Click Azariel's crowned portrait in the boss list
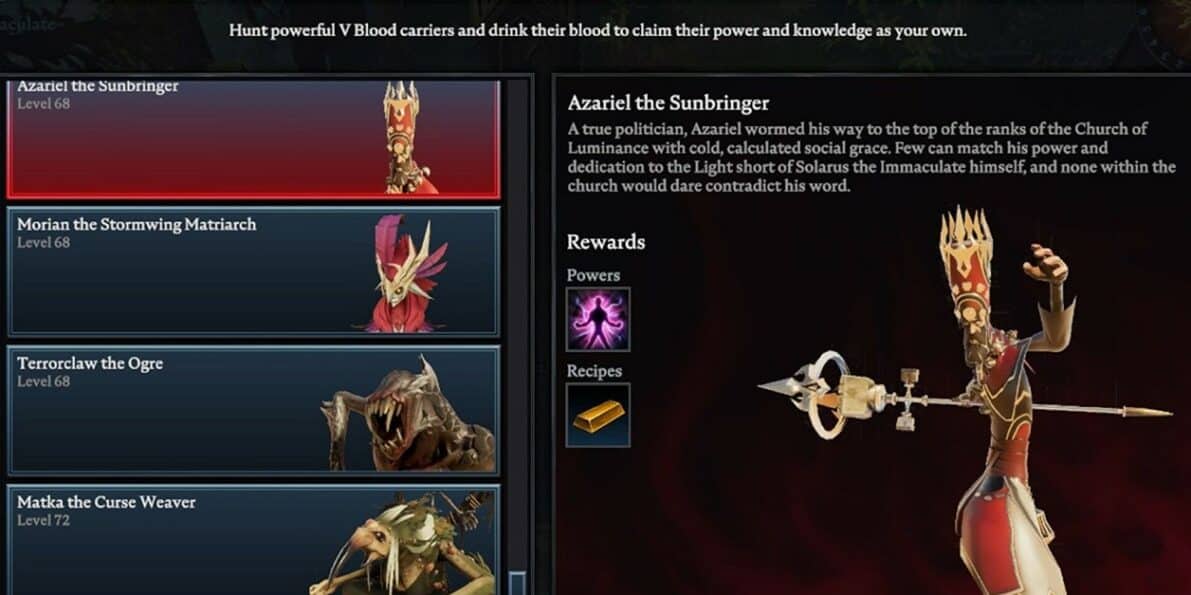The width and height of the screenshot is (1191, 595). click(409, 138)
